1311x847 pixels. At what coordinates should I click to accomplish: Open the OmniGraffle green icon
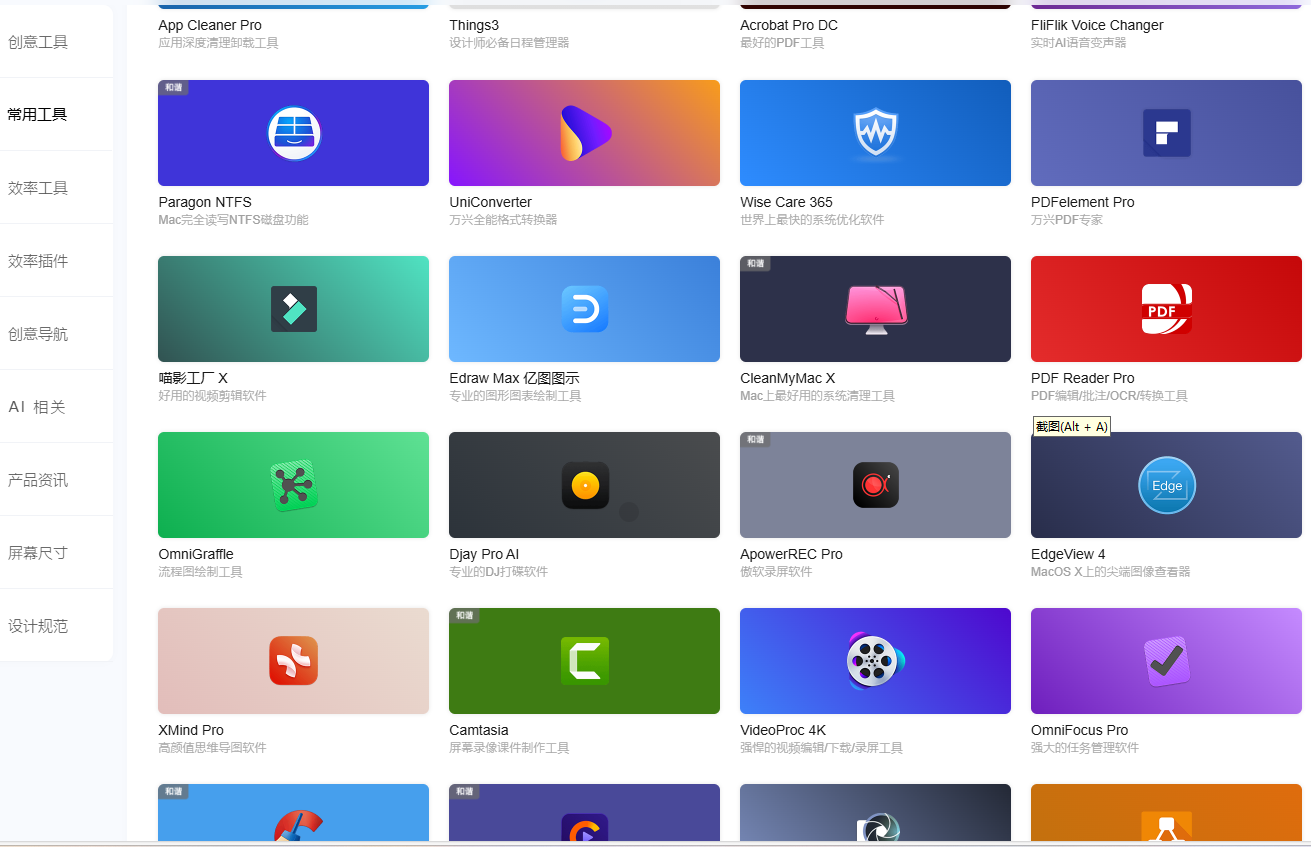[x=294, y=485]
